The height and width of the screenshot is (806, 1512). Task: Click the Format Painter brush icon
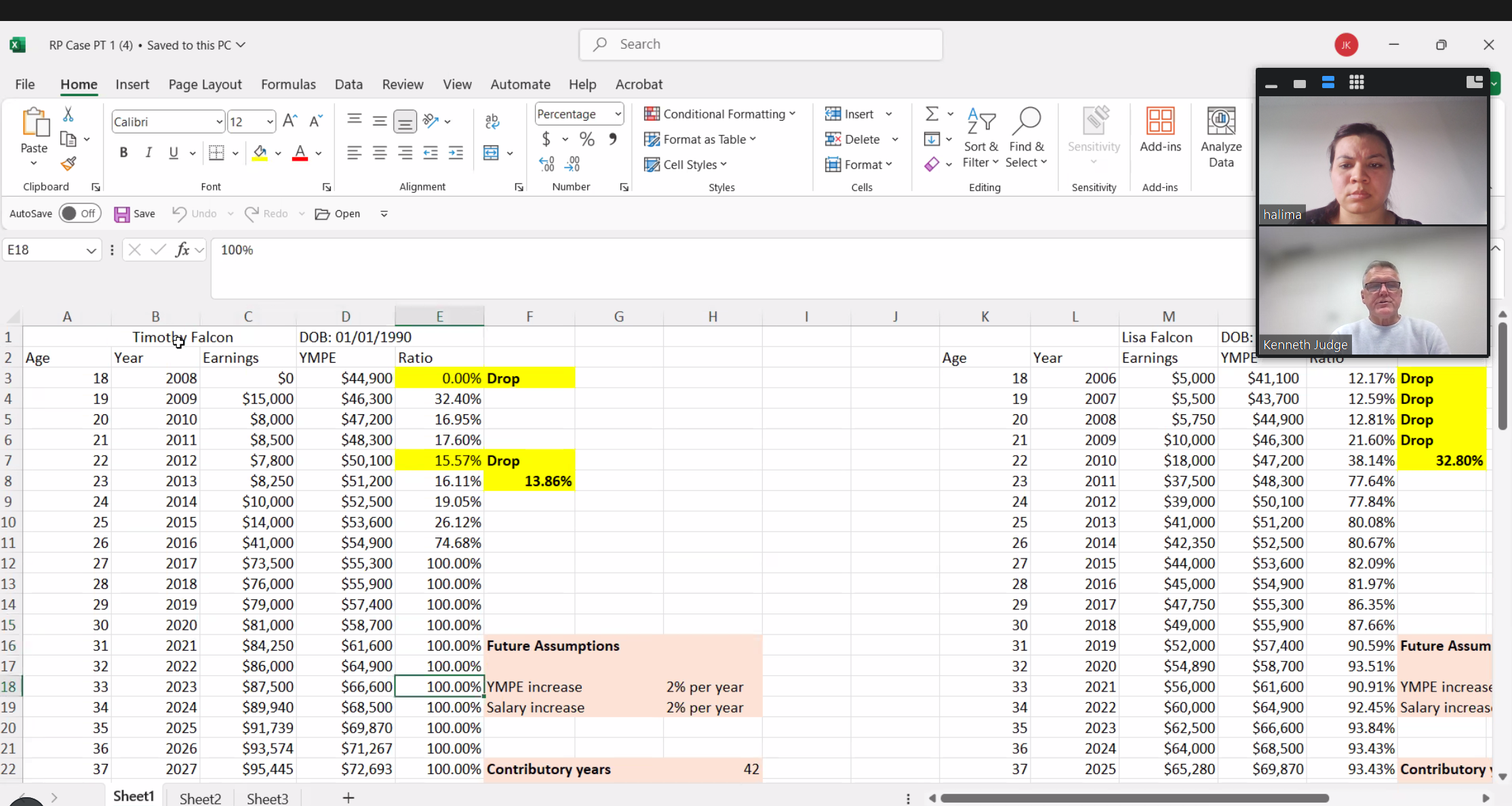coord(68,163)
